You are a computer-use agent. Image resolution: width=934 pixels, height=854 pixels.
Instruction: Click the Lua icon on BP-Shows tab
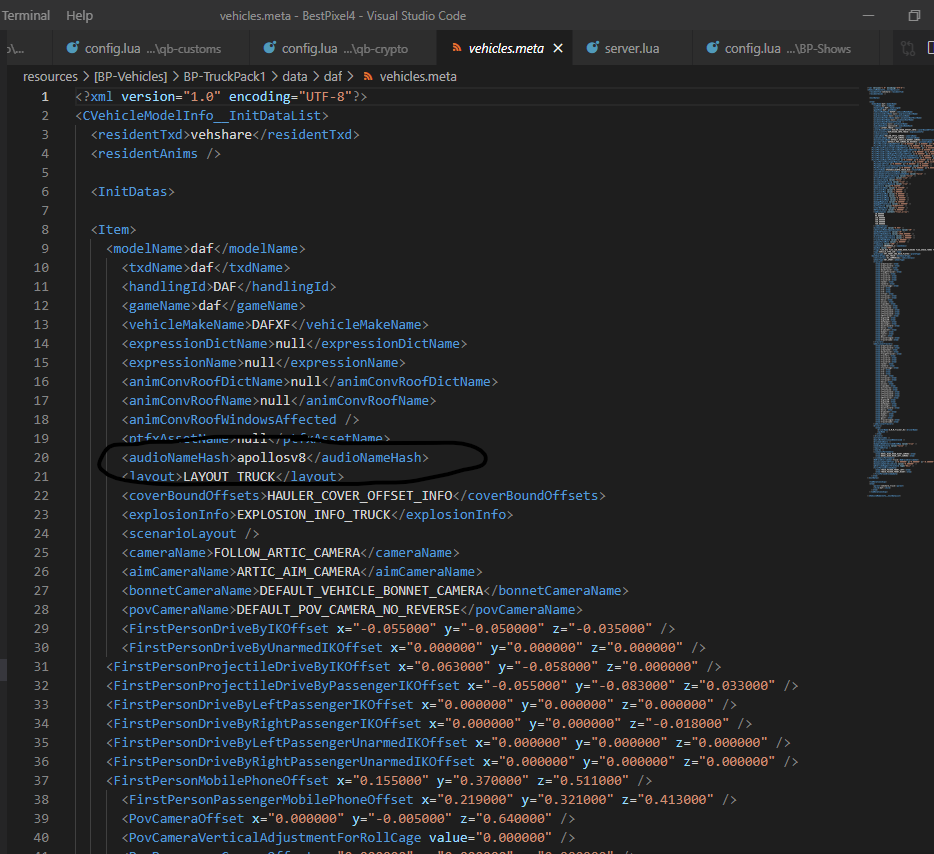pyautogui.click(x=712, y=48)
